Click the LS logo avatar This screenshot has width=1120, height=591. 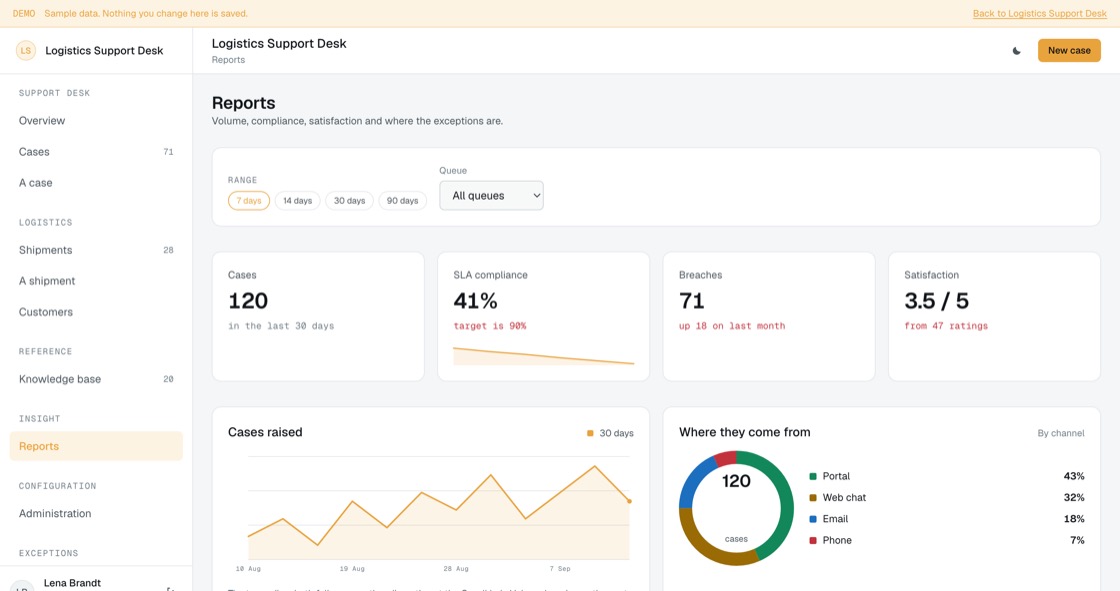tap(26, 50)
